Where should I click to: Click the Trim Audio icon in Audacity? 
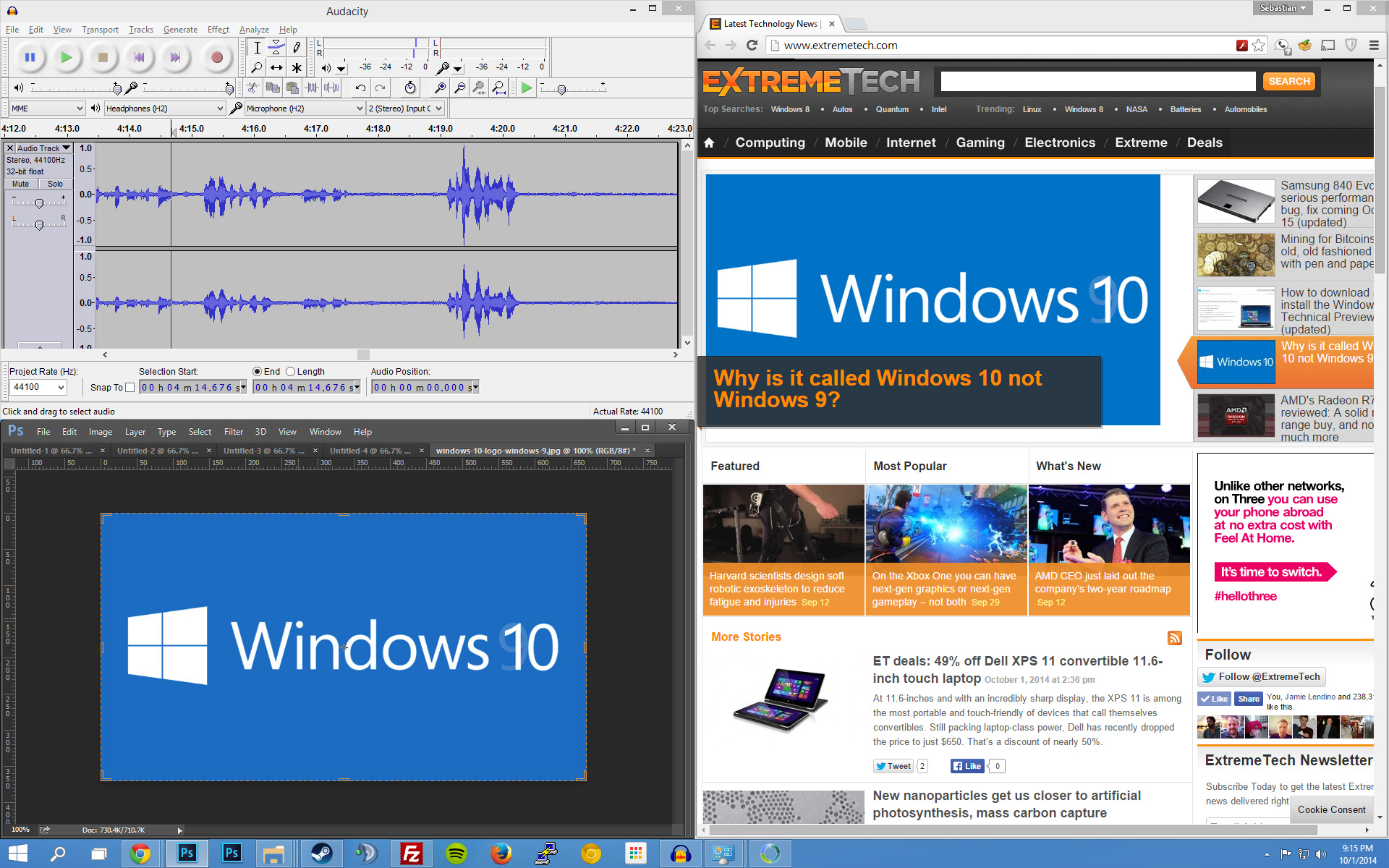pyautogui.click(x=313, y=88)
